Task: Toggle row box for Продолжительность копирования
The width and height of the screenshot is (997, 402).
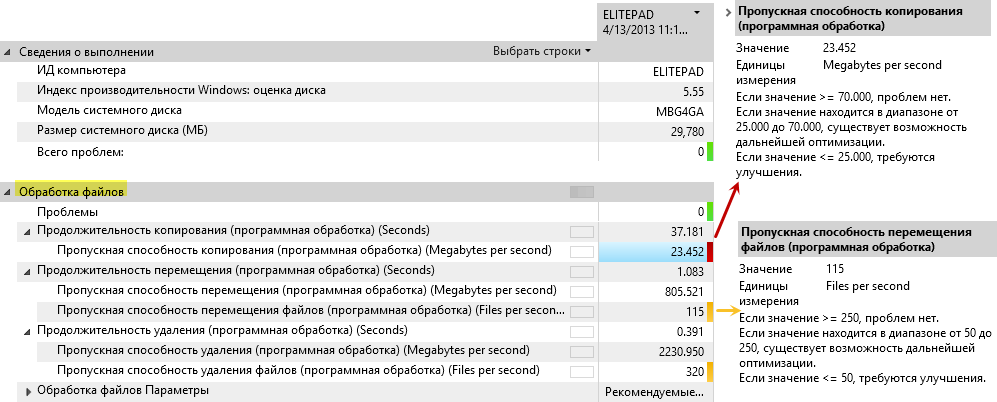Action: coord(582,232)
